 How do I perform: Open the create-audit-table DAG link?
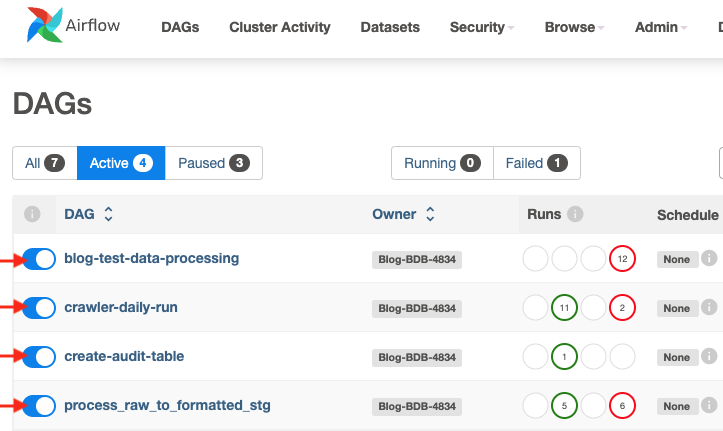(x=124, y=357)
